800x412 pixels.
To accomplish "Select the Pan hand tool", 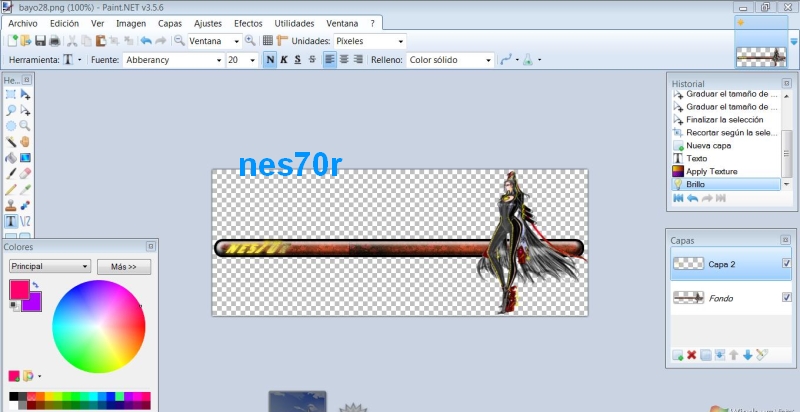I will click(25, 142).
